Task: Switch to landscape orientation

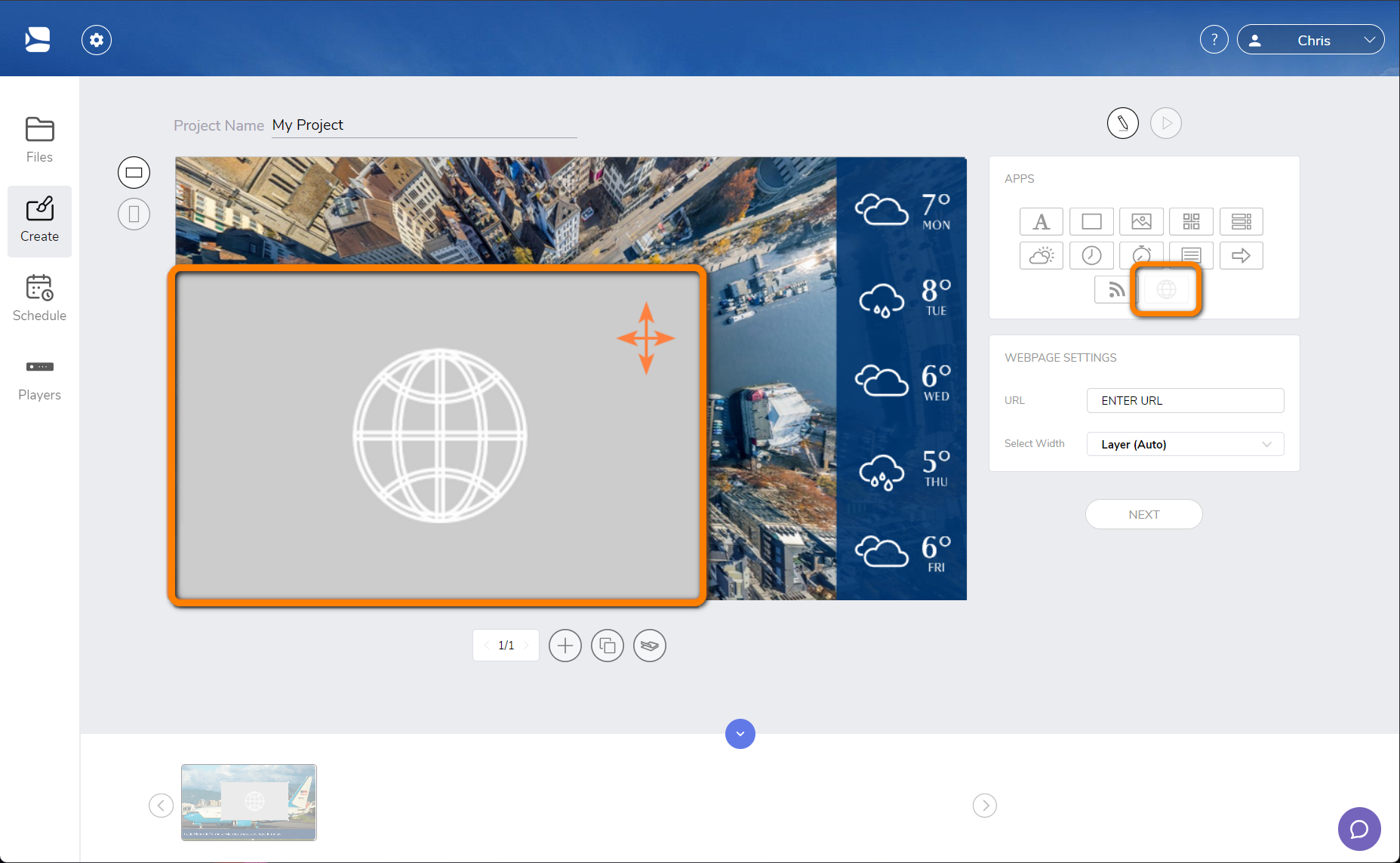Action: (x=134, y=173)
